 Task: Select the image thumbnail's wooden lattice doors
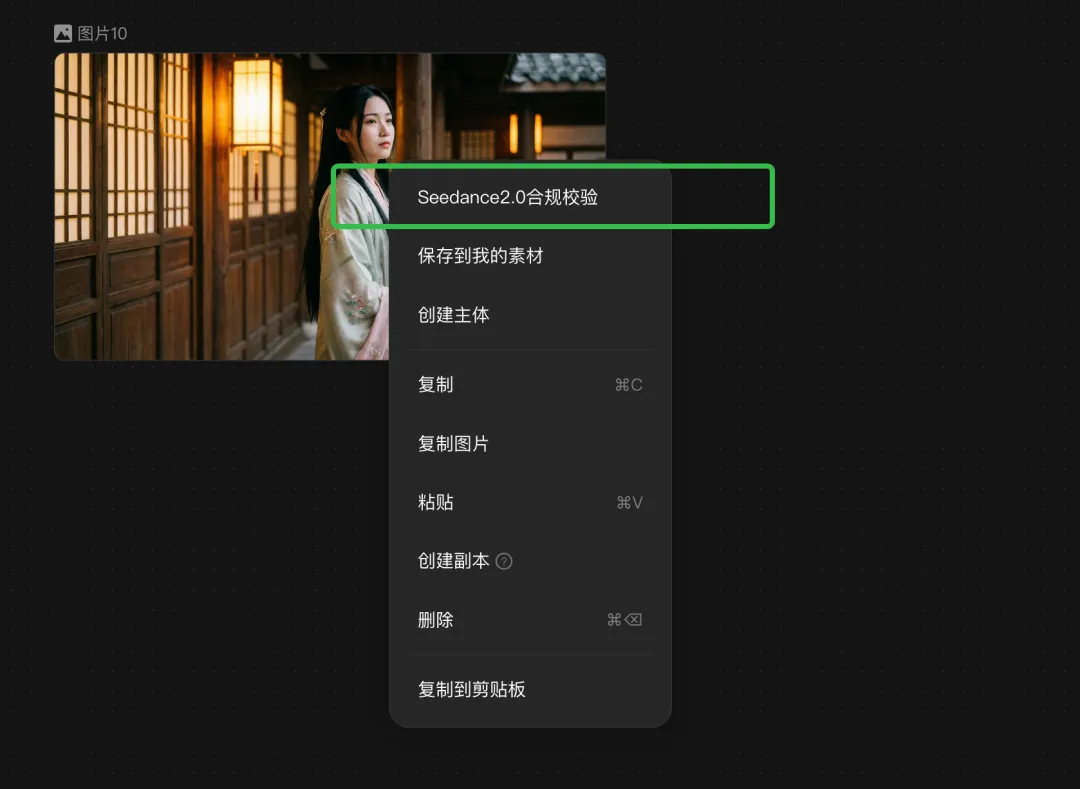click(x=124, y=207)
